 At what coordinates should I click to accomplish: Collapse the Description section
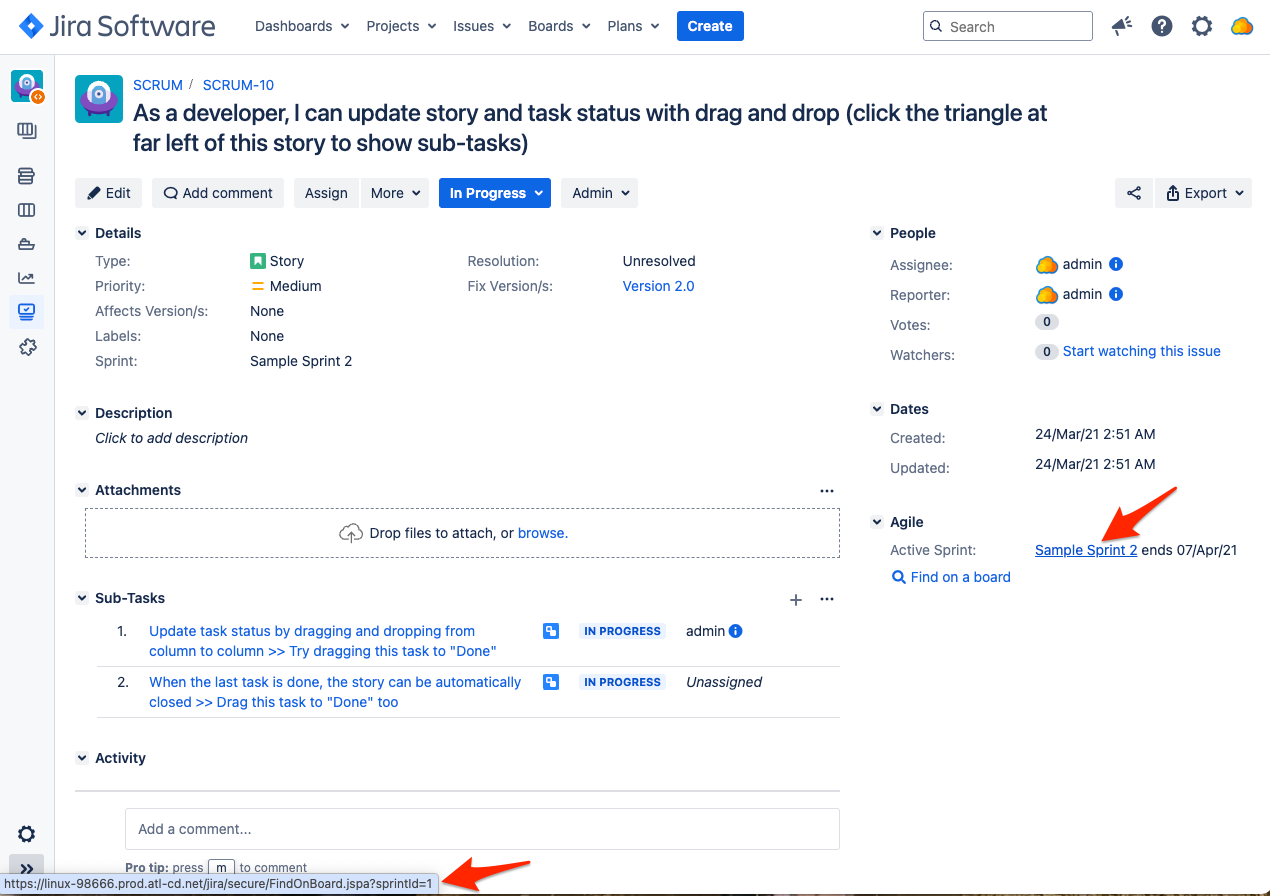(x=82, y=413)
